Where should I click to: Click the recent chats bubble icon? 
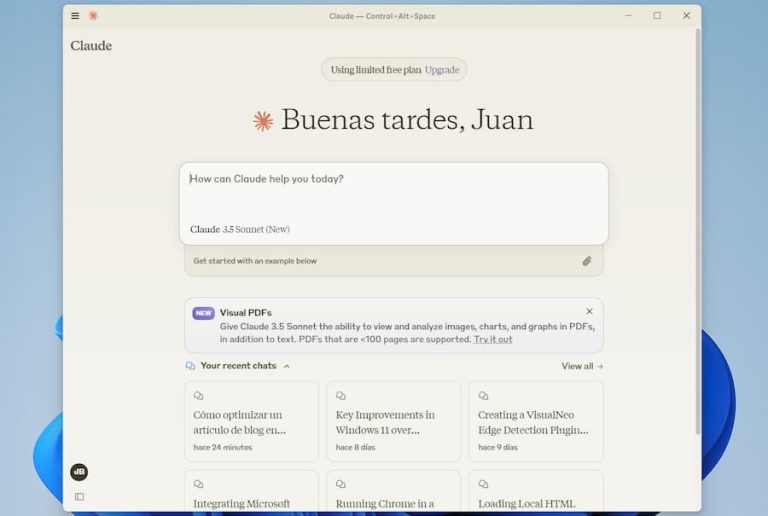[191, 366]
